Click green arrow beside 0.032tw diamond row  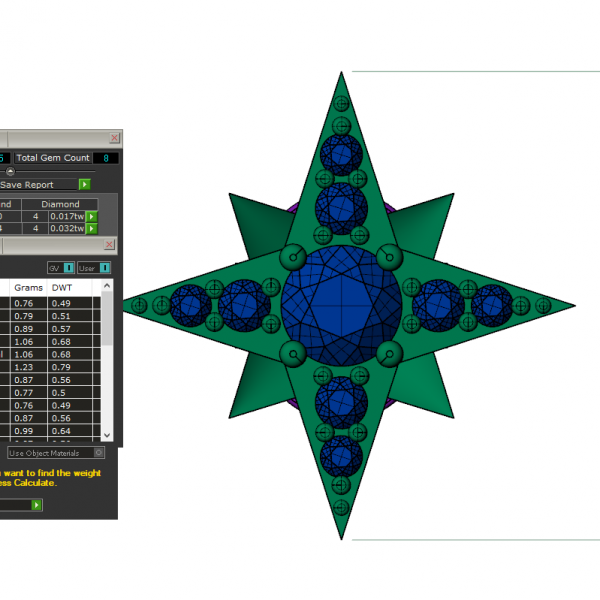pyautogui.click(x=92, y=228)
